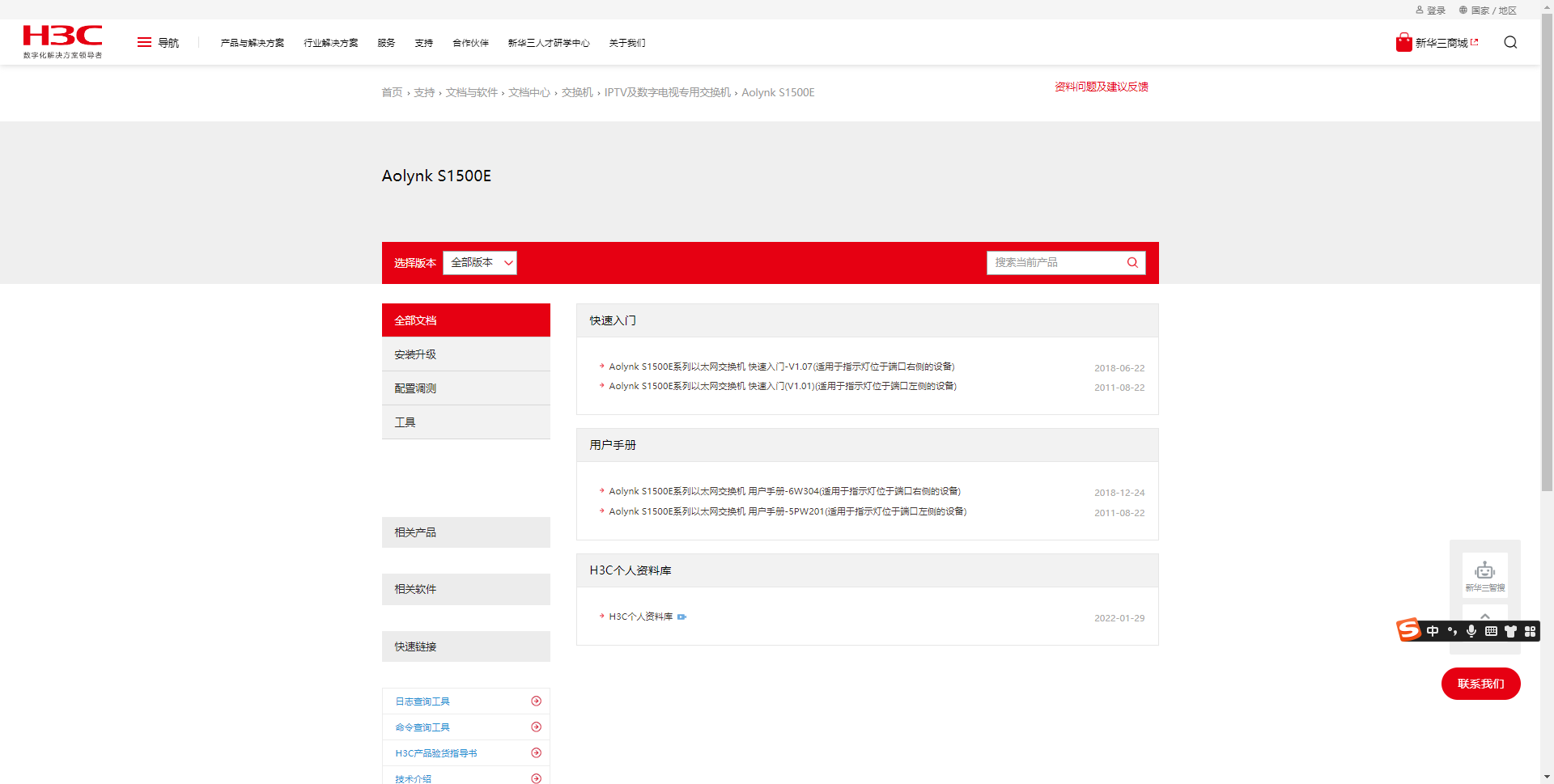The image size is (1554, 784).
Task: Go to 文档中心 breadcrumb
Action: pos(529,92)
